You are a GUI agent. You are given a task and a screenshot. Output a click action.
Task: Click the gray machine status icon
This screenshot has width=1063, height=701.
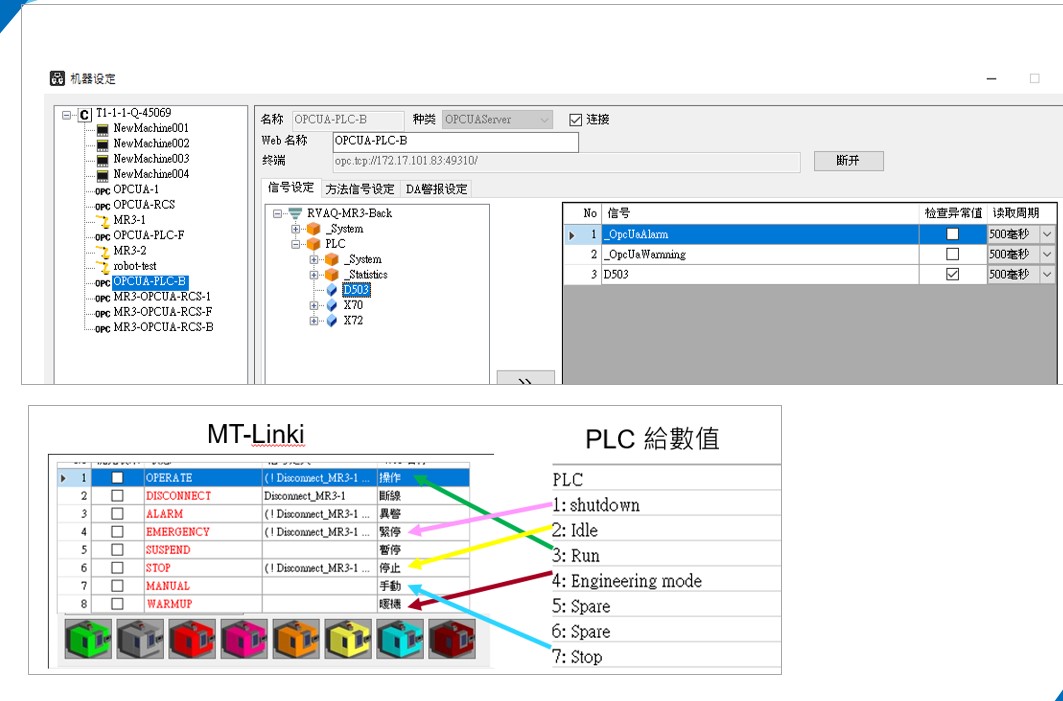pos(140,638)
